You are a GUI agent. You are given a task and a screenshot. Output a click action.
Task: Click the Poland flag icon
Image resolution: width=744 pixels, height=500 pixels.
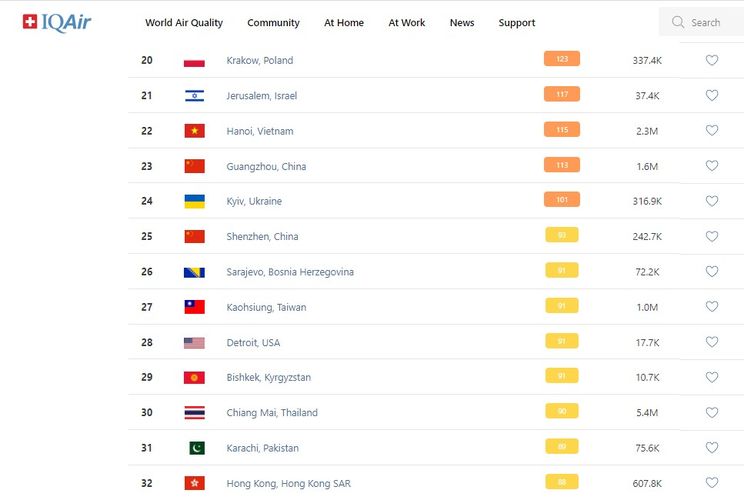point(194,61)
